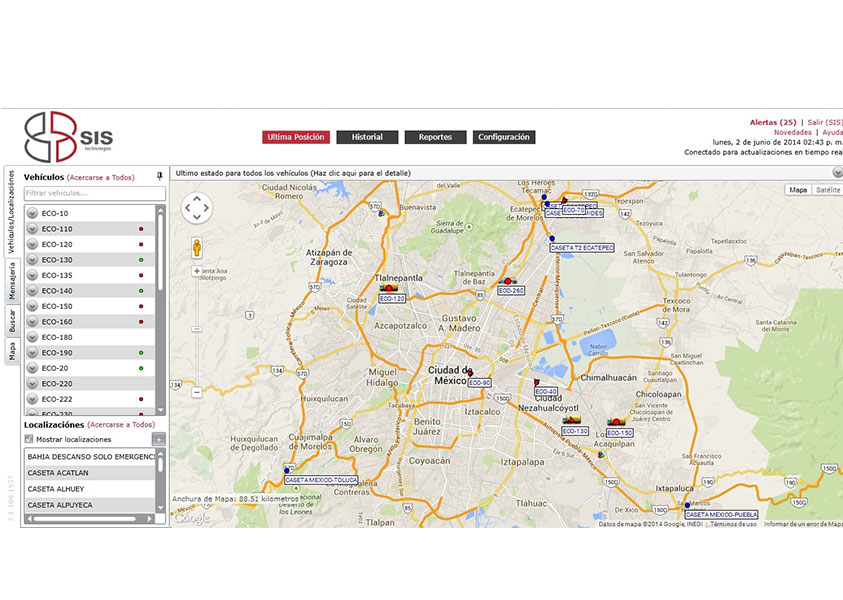
Task: Expand the ECO-150 vehicle dropdown
Action: coord(32,306)
